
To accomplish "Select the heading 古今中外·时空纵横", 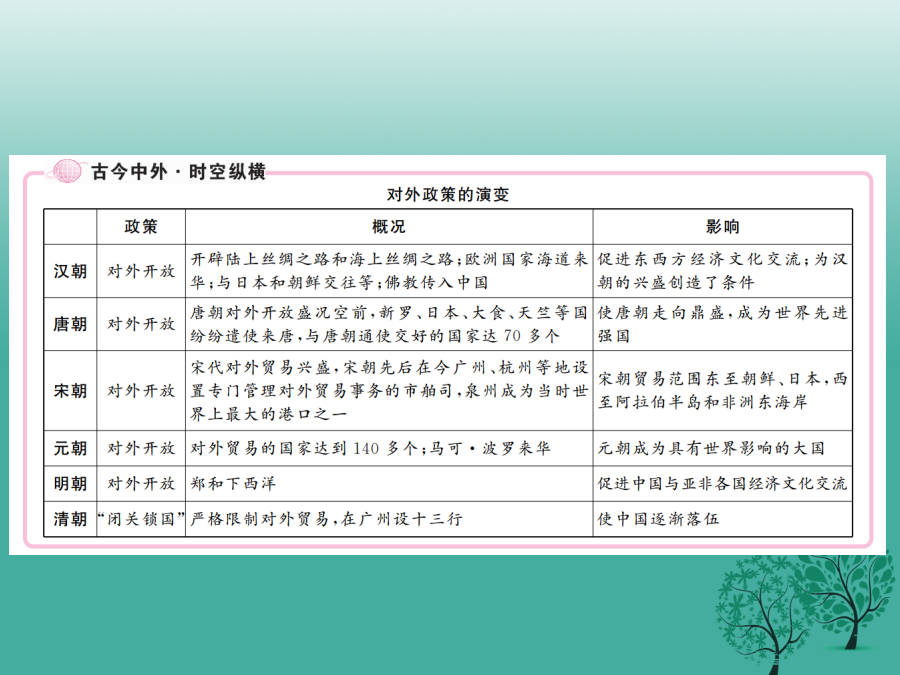I will pyautogui.click(x=177, y=172).
